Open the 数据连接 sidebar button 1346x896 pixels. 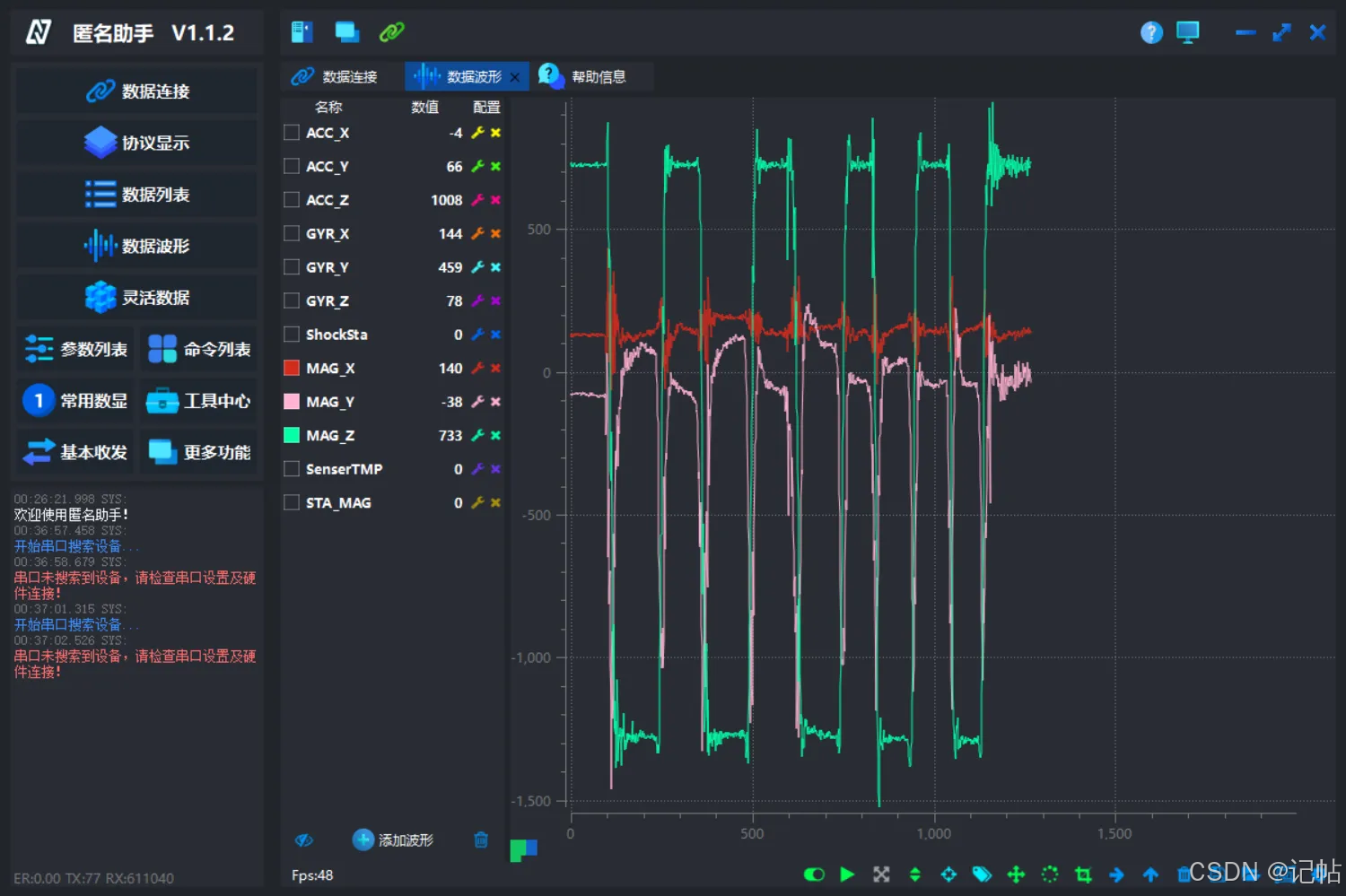tap(136, 91)
